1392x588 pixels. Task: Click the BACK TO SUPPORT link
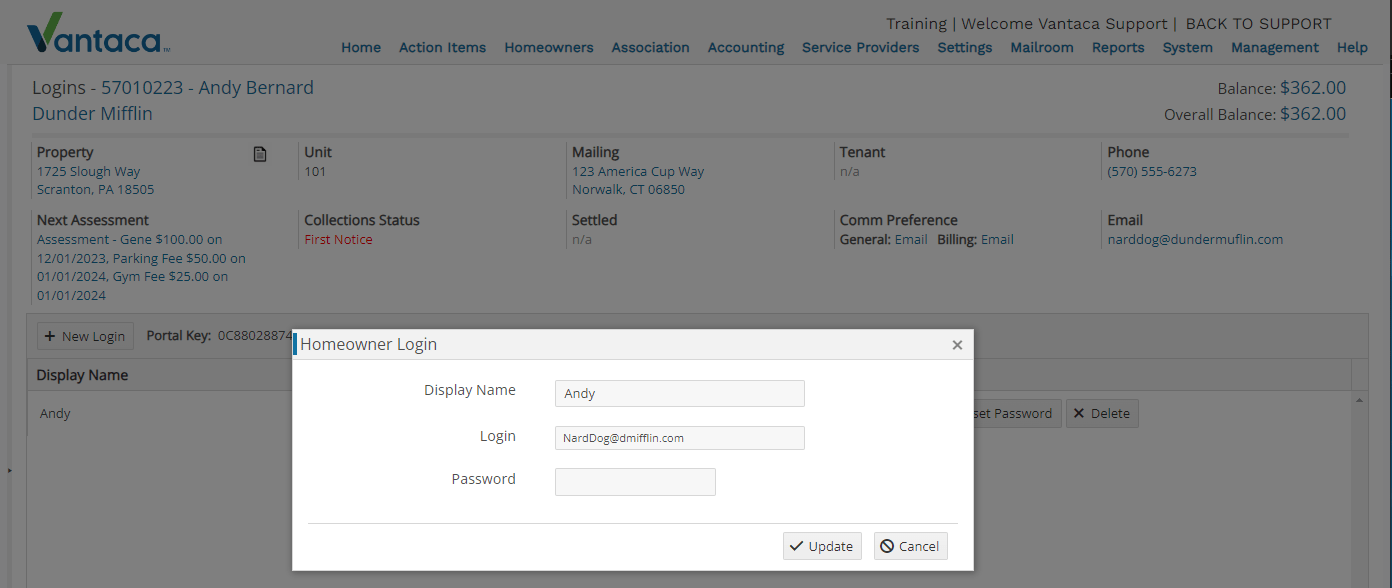tap(1257, 23)
